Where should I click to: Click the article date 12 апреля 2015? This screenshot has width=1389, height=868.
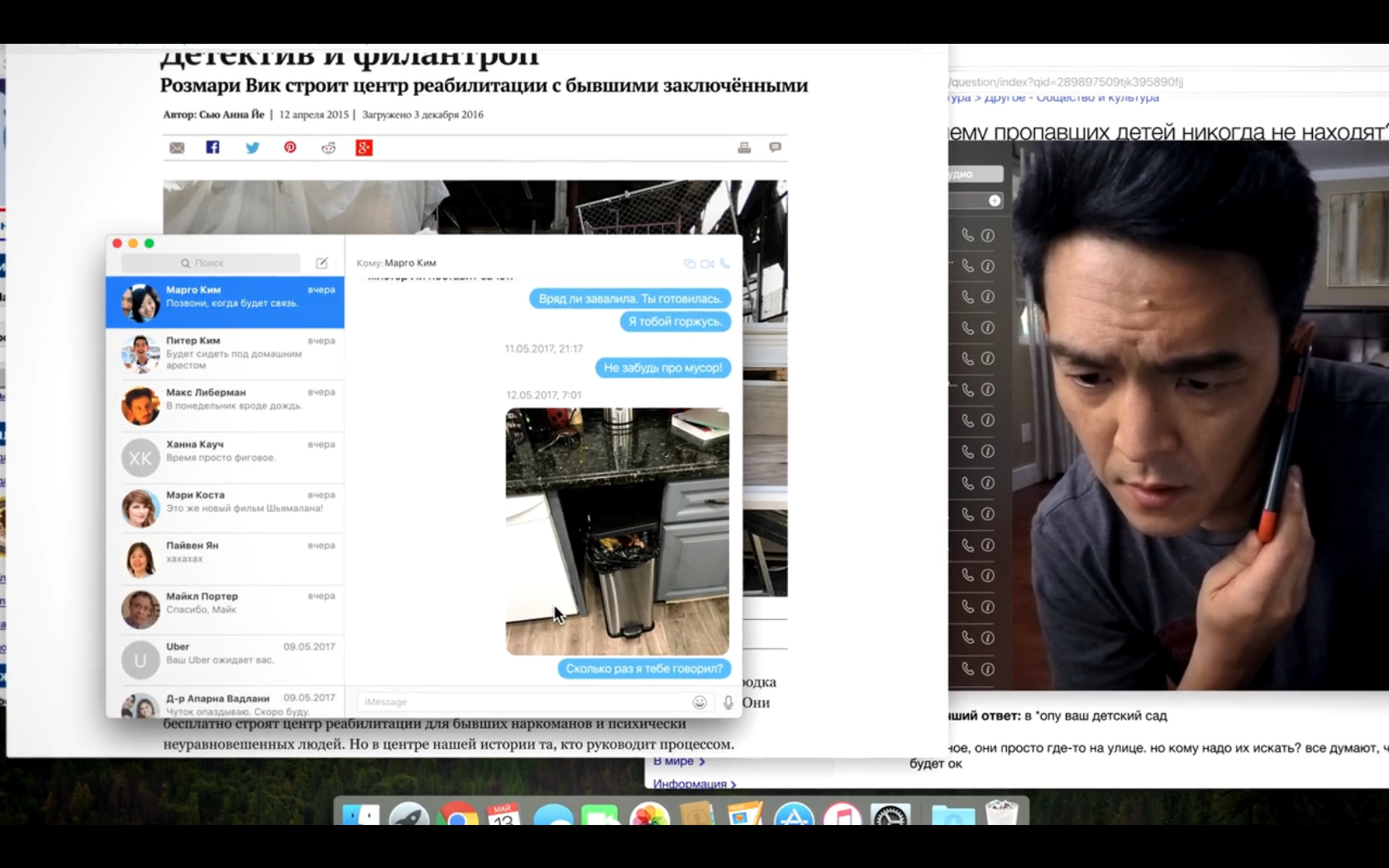point(313,115)
